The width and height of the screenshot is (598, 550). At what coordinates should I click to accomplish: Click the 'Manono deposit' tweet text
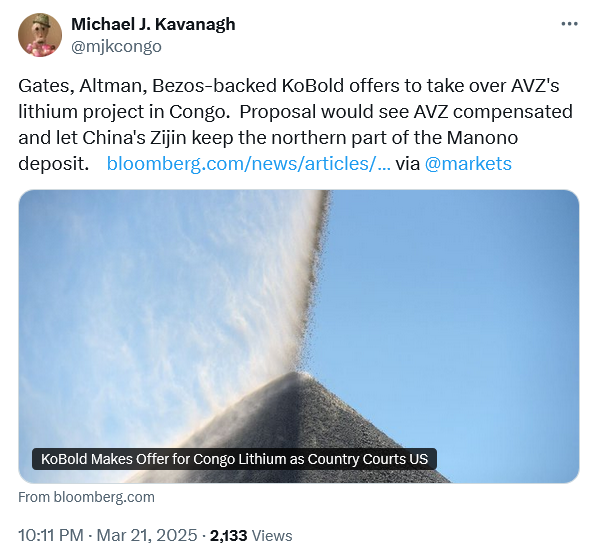268,151
